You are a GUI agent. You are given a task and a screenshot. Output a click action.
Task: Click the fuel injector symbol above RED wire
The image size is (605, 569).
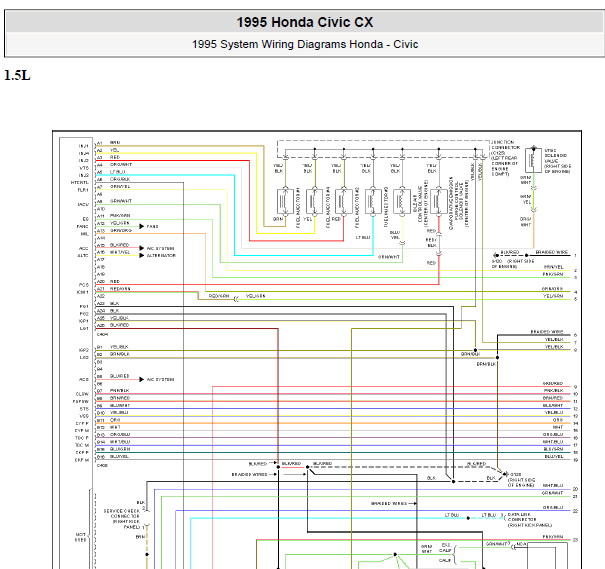tap(343, 201)
